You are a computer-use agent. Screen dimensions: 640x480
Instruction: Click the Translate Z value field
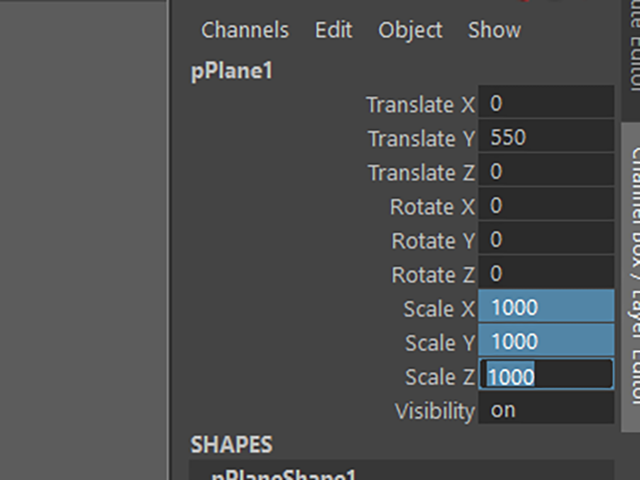pos(546,170)
